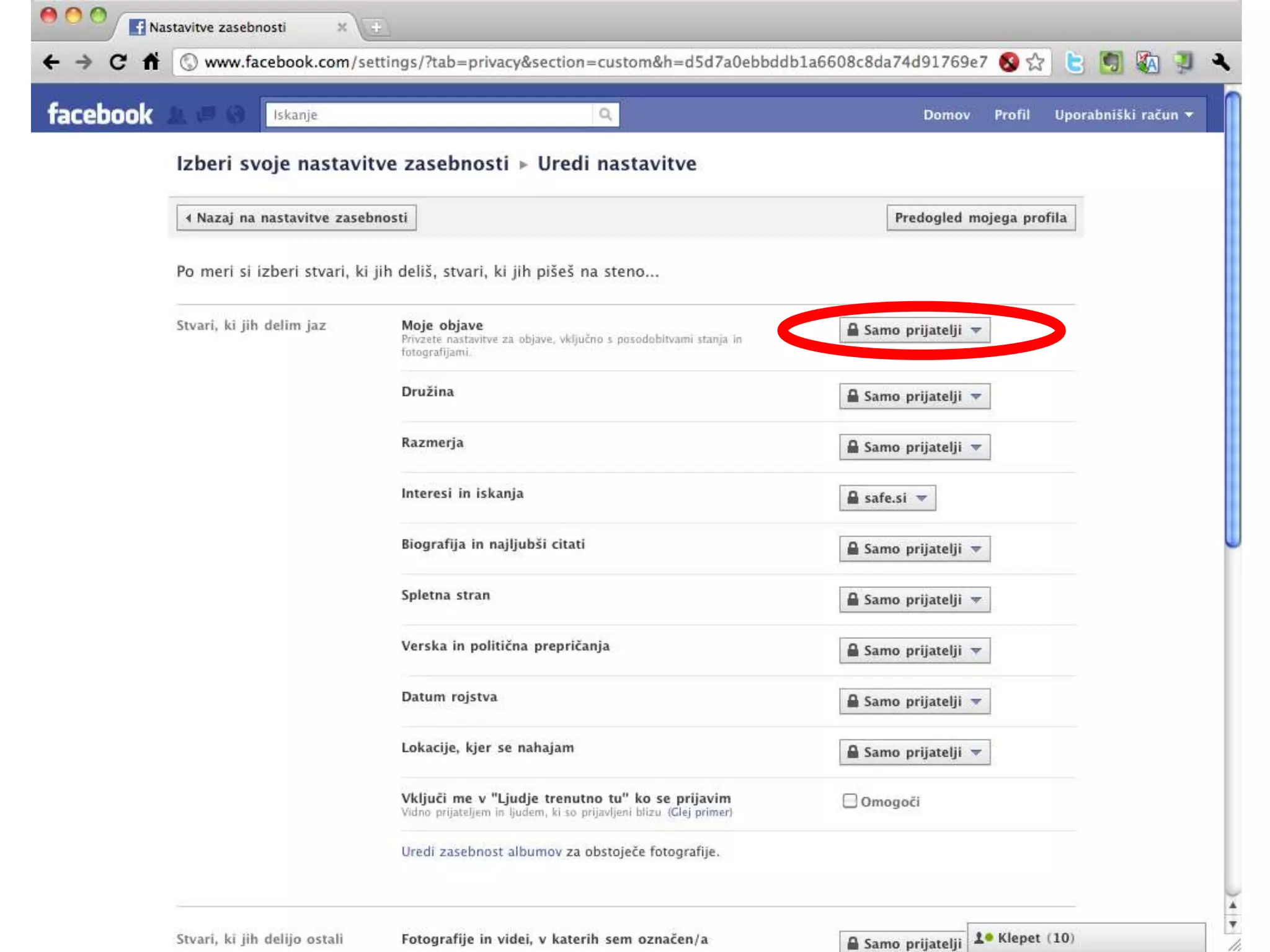This screenshot has width=1270, height=952.
Task: Click the browser back arrow
Action: click(51, 62)
